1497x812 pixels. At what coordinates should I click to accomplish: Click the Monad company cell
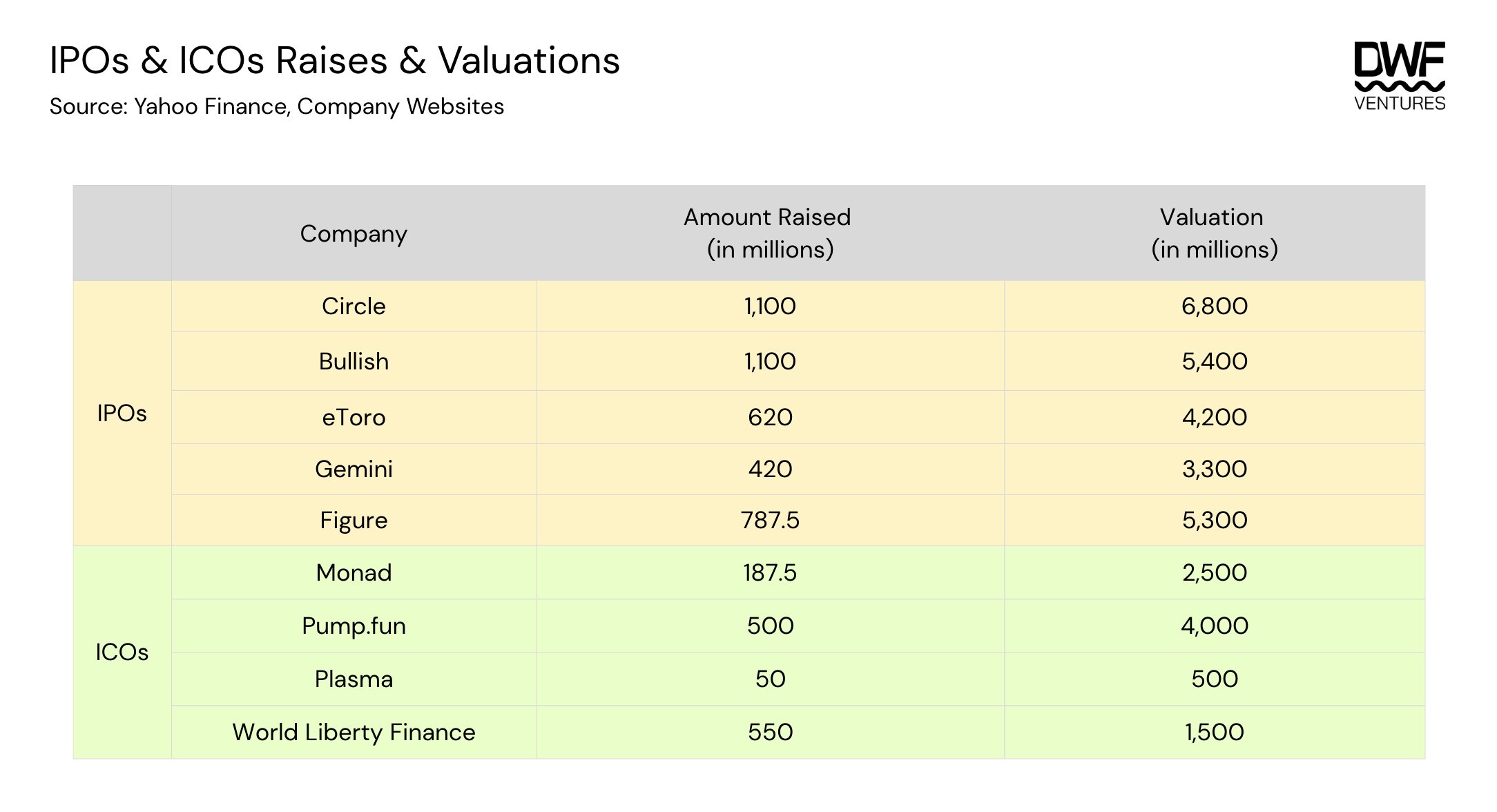pos(354,572)
